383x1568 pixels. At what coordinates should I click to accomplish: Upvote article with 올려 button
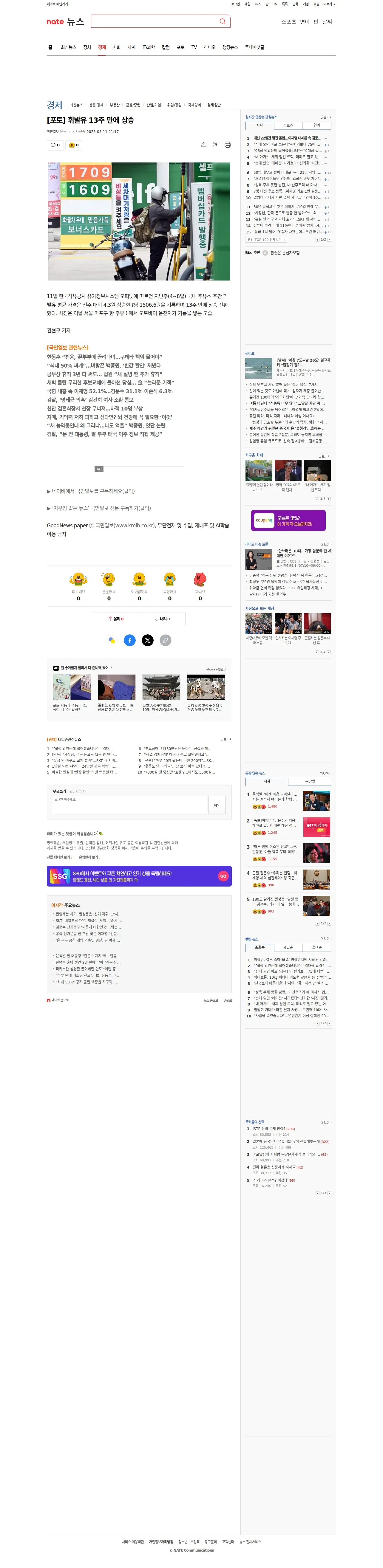pyautogui.click(x=116, y=619)
